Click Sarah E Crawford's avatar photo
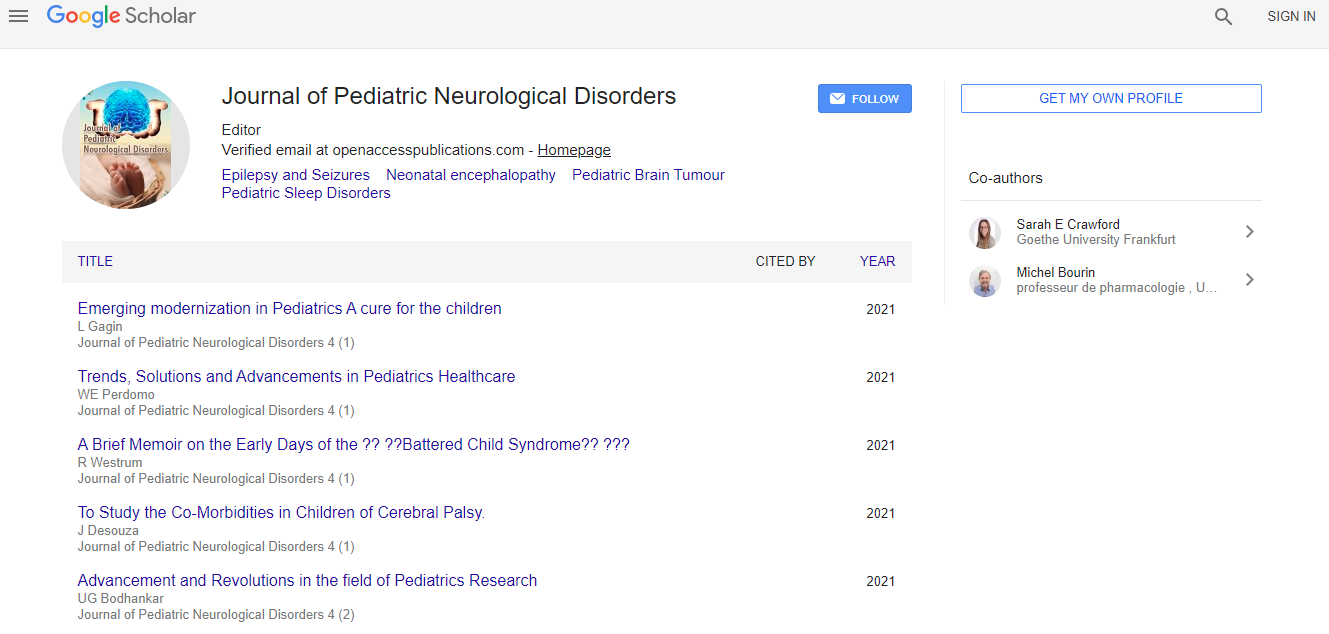The image size is (1329, 634). (x=984, y=232)
